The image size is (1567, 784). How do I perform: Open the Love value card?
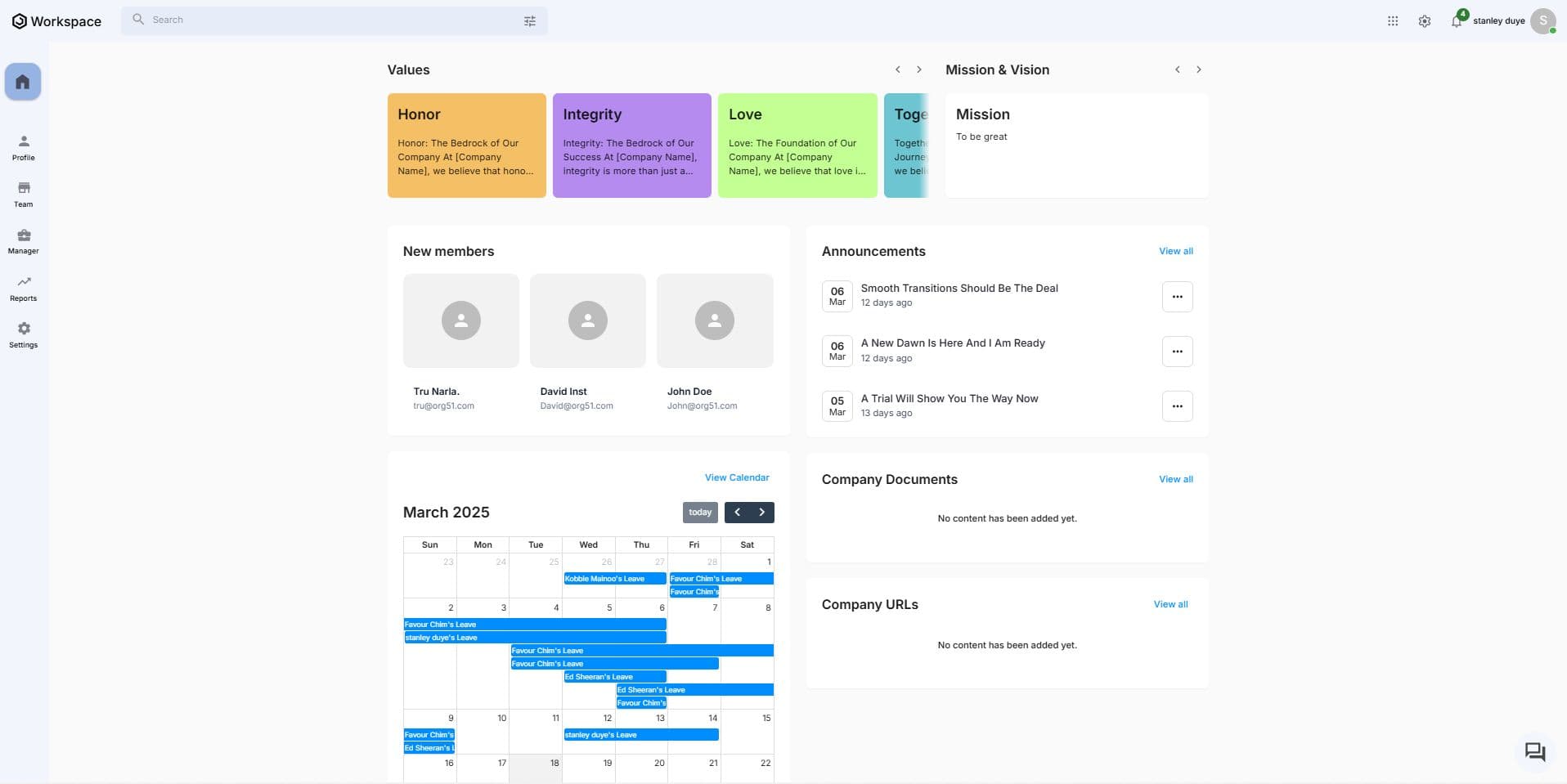point(797,146)
